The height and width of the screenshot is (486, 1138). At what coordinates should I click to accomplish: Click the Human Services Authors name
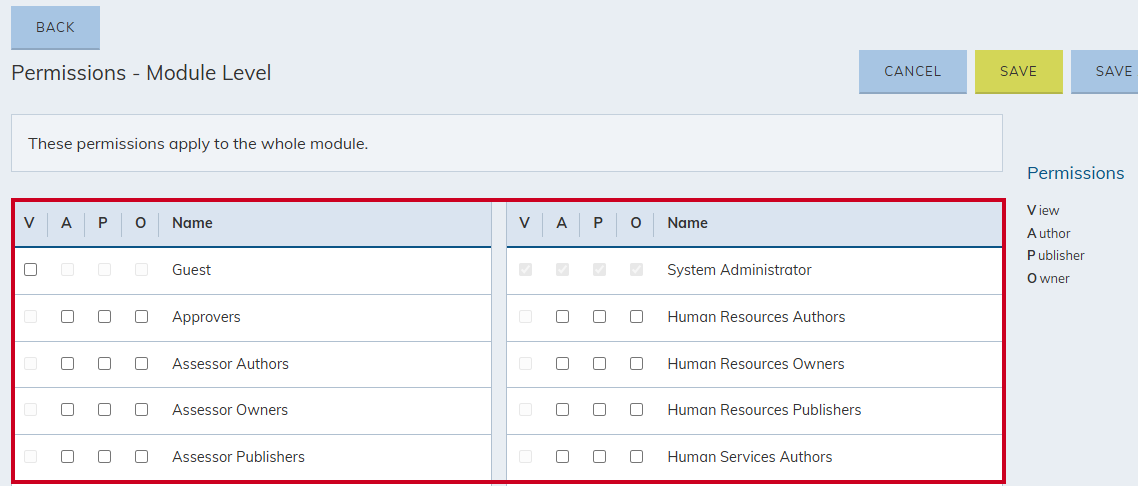750,457
